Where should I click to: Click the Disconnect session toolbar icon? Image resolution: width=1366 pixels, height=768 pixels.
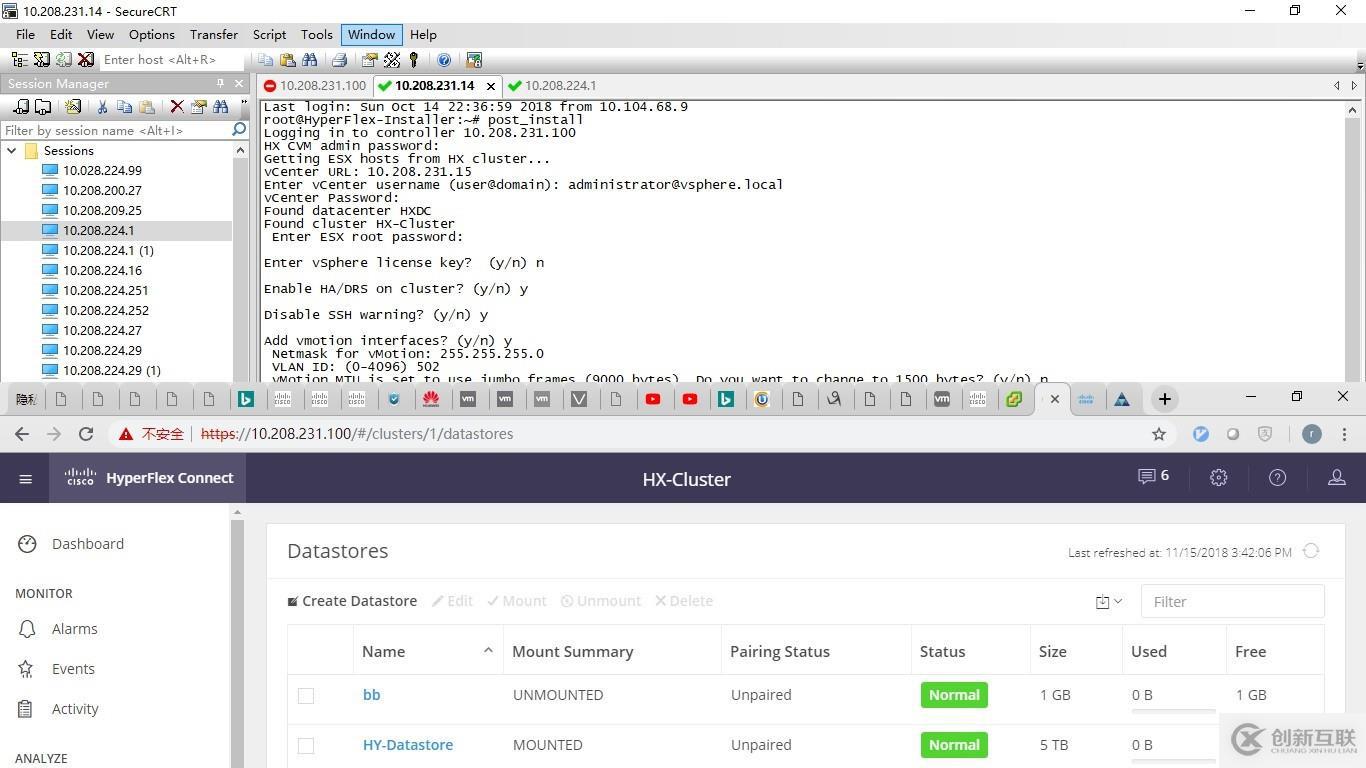86,60
